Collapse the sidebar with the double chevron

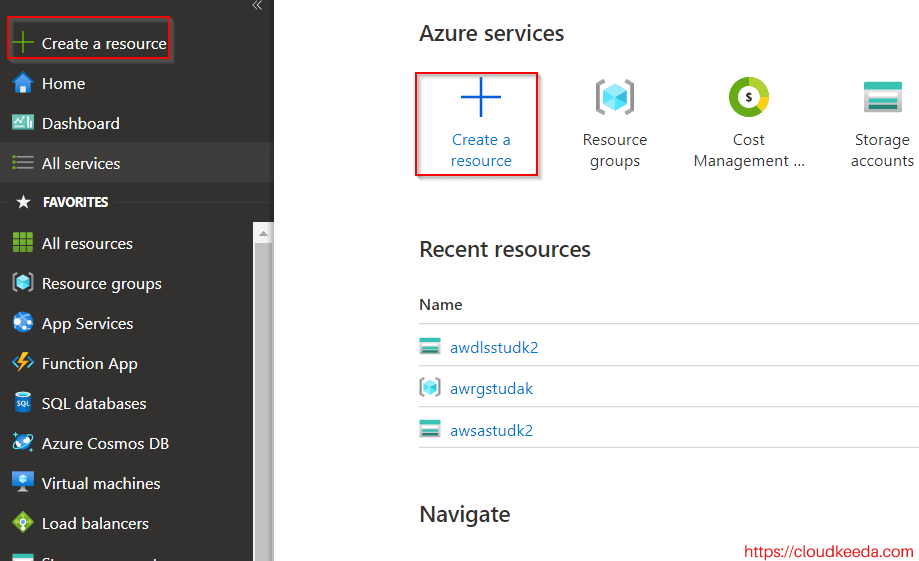257,5
